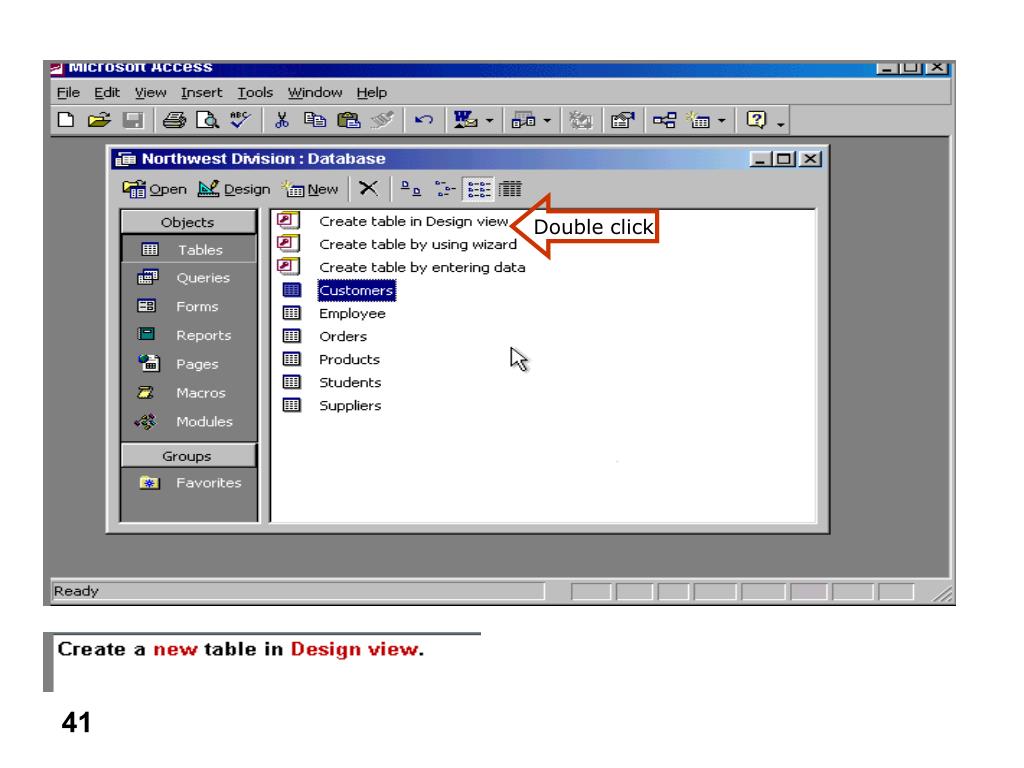Click Open button in Database window
This screenshot has height=768, width=1024.
[154, 189]
